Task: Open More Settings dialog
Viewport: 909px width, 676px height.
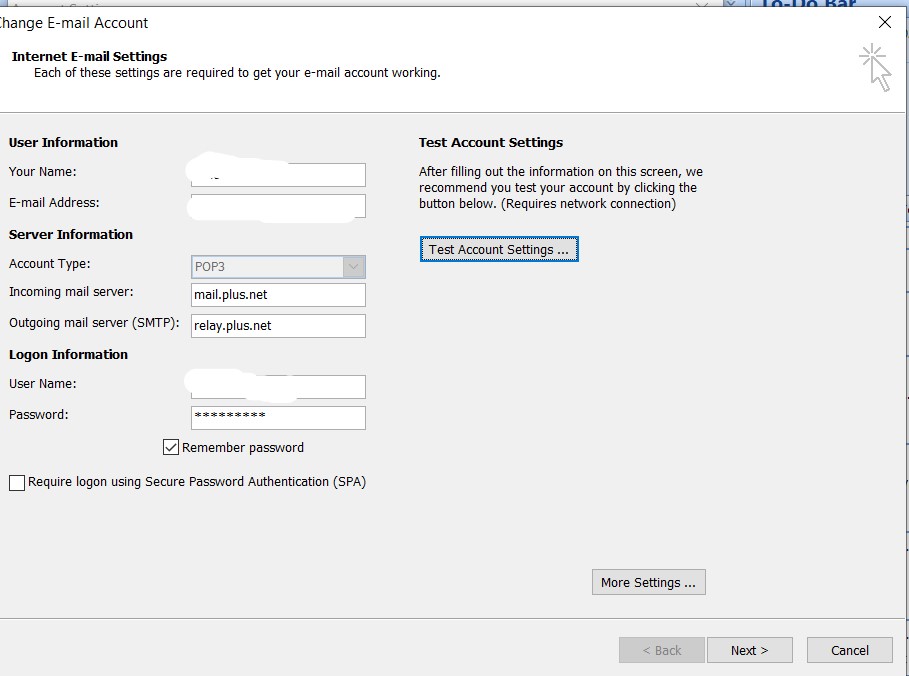Action: tap(648, 582)
